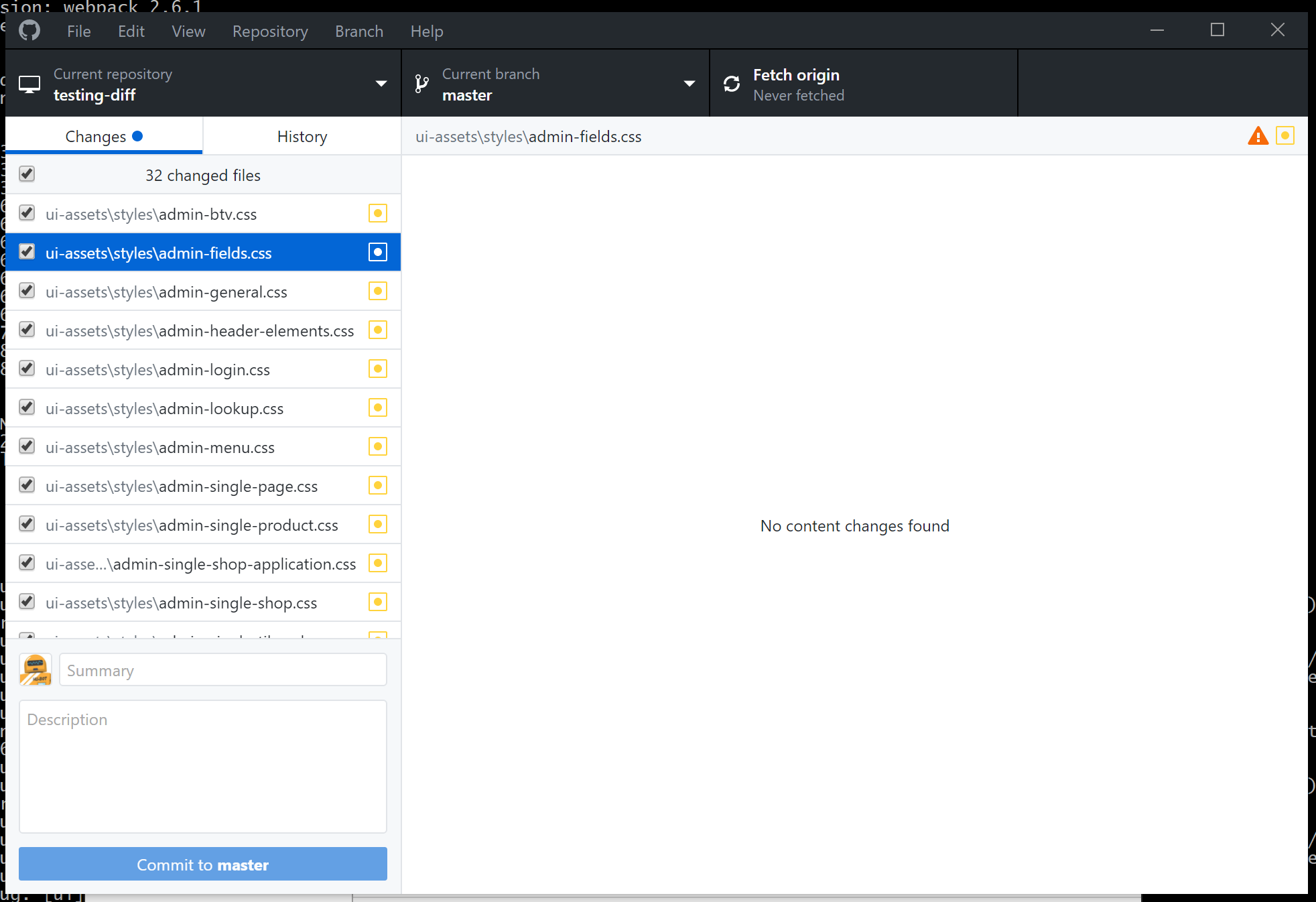Uncheck the select-all checkbox above 32 changed files
Screen dimensions: 1316x902
[x=27, y=174]
